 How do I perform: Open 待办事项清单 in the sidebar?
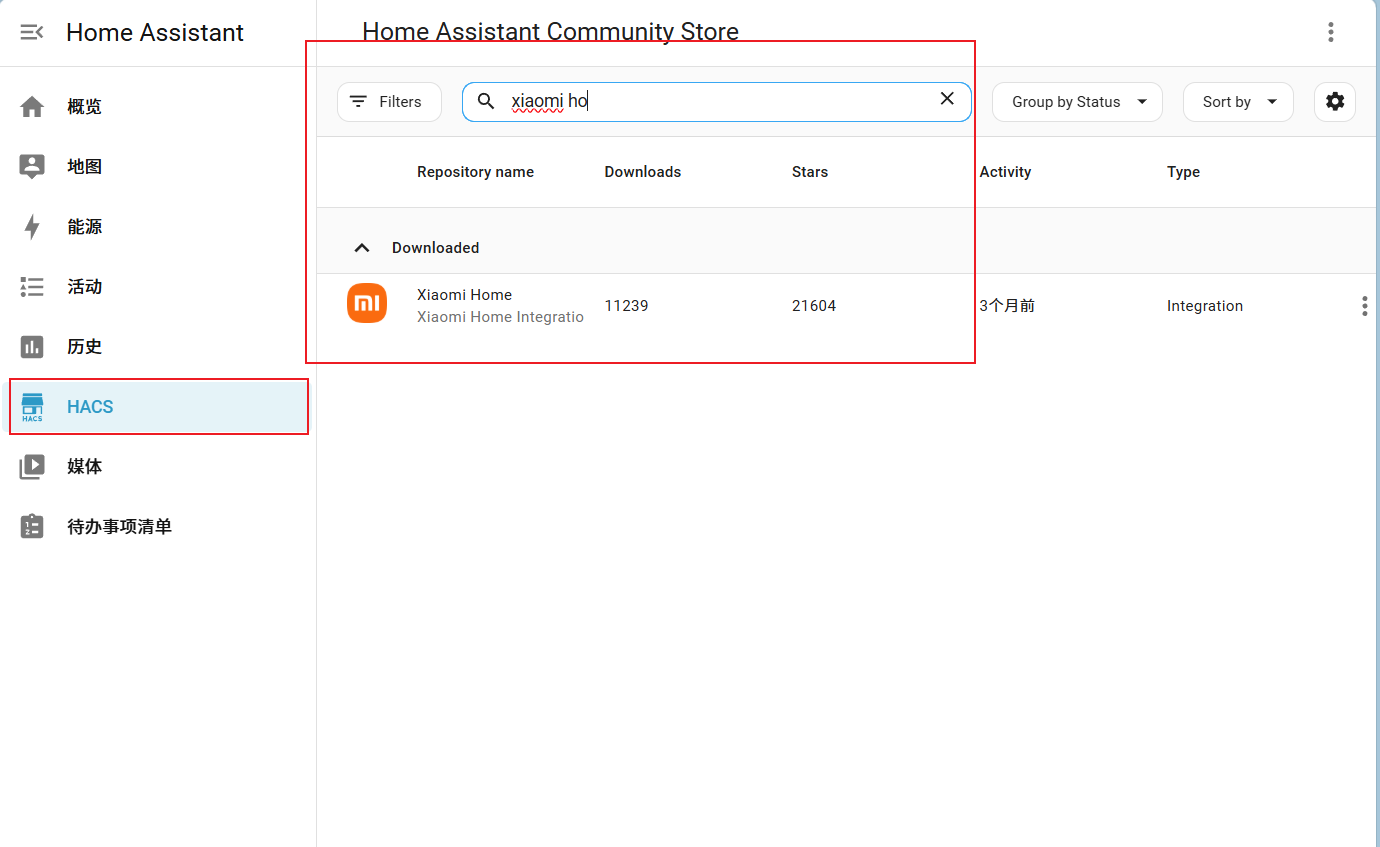pyautogui.click(x=119, y=527)
